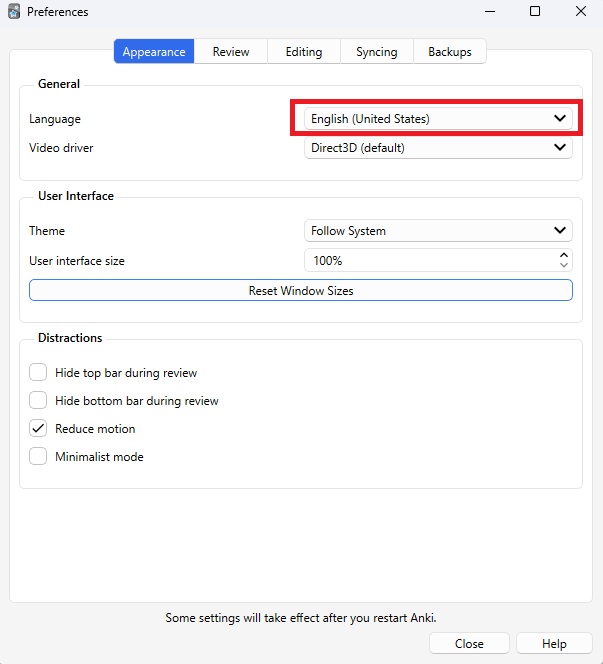The image size is (603, 664).
Task: Open Help for preferences
Action: [554, 643]
